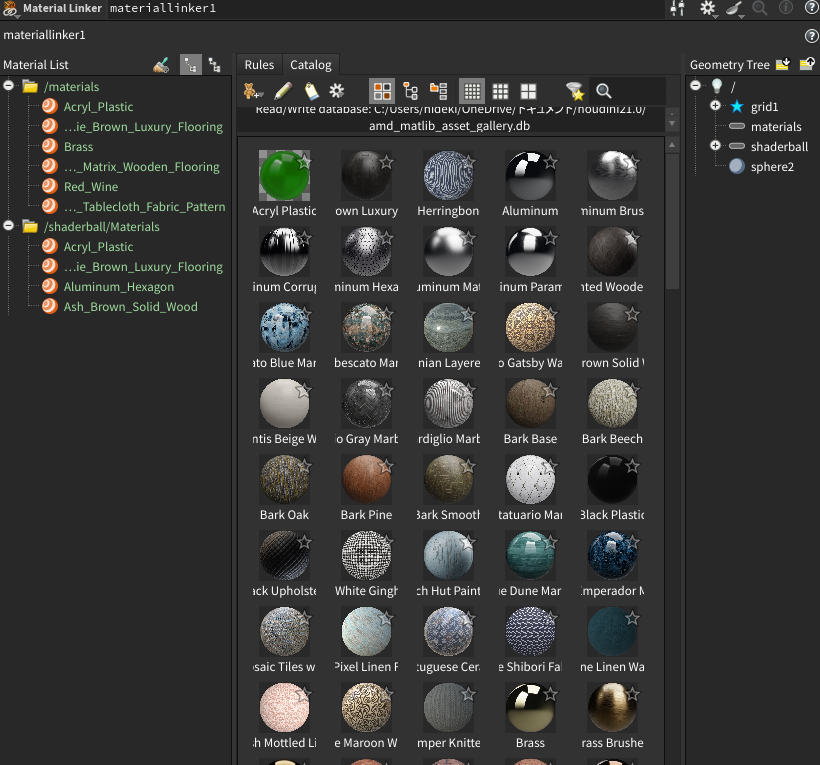Screen dimensions: 820x765
Task: Switch to the Catalog tab
Action: tap(311, 65)
